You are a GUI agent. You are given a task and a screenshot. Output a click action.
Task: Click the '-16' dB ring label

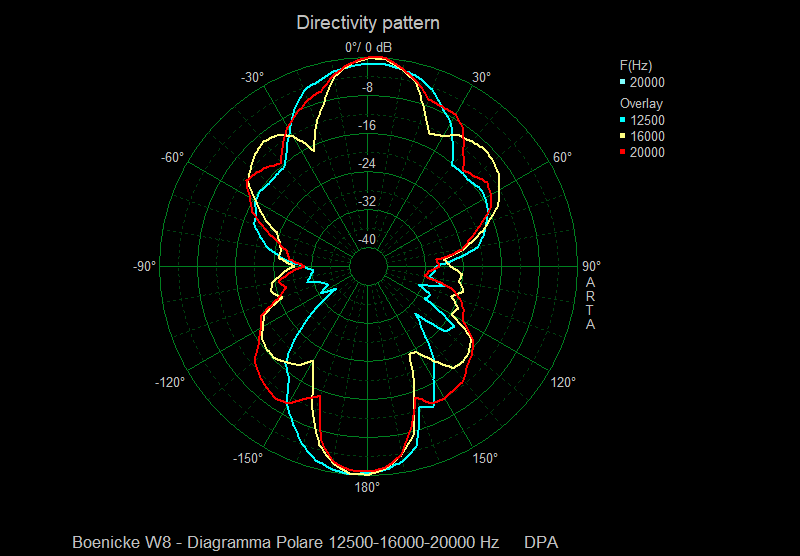tap(367, 125)
